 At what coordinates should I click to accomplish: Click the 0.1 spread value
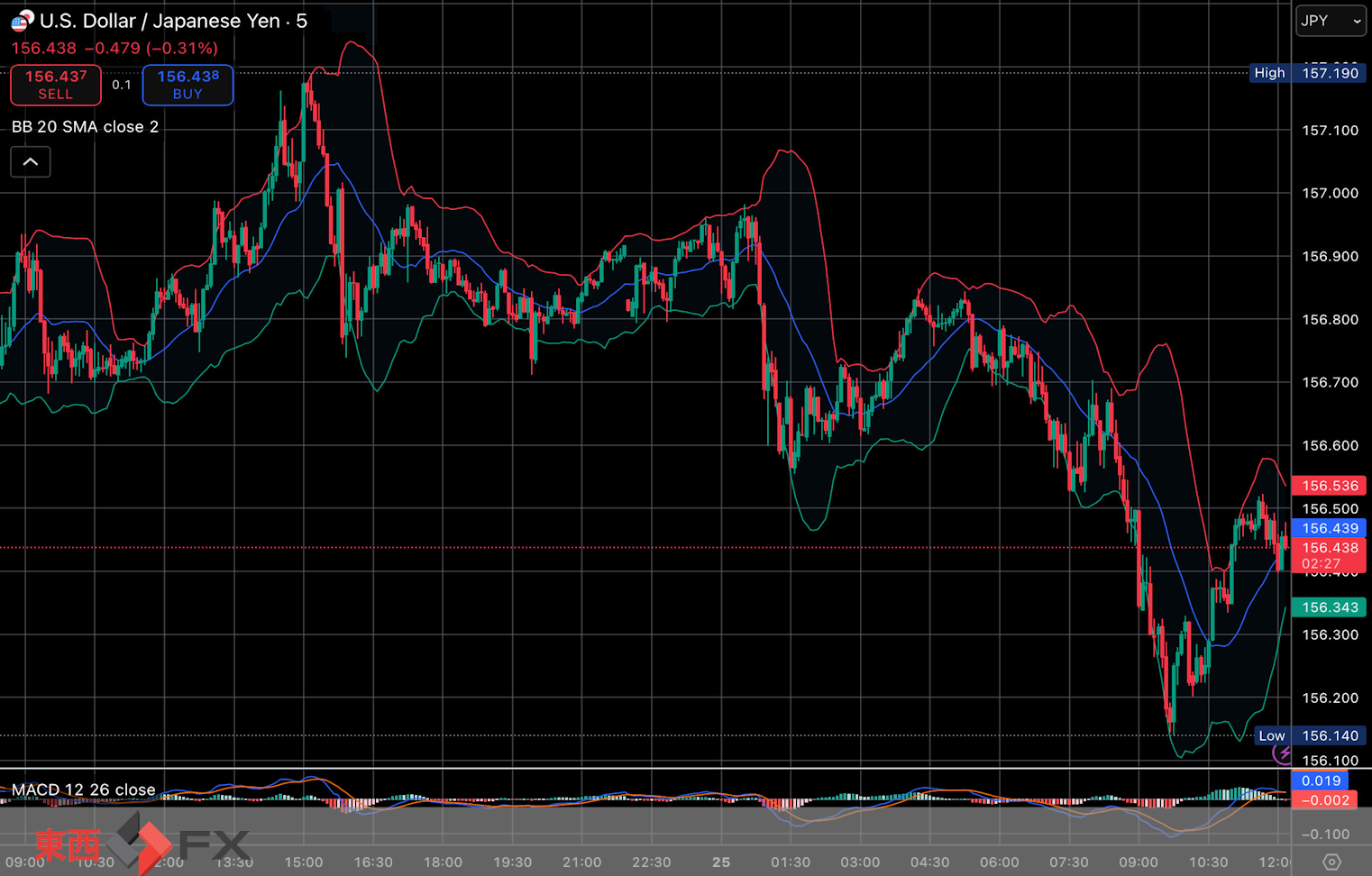(x=122, y=85)
